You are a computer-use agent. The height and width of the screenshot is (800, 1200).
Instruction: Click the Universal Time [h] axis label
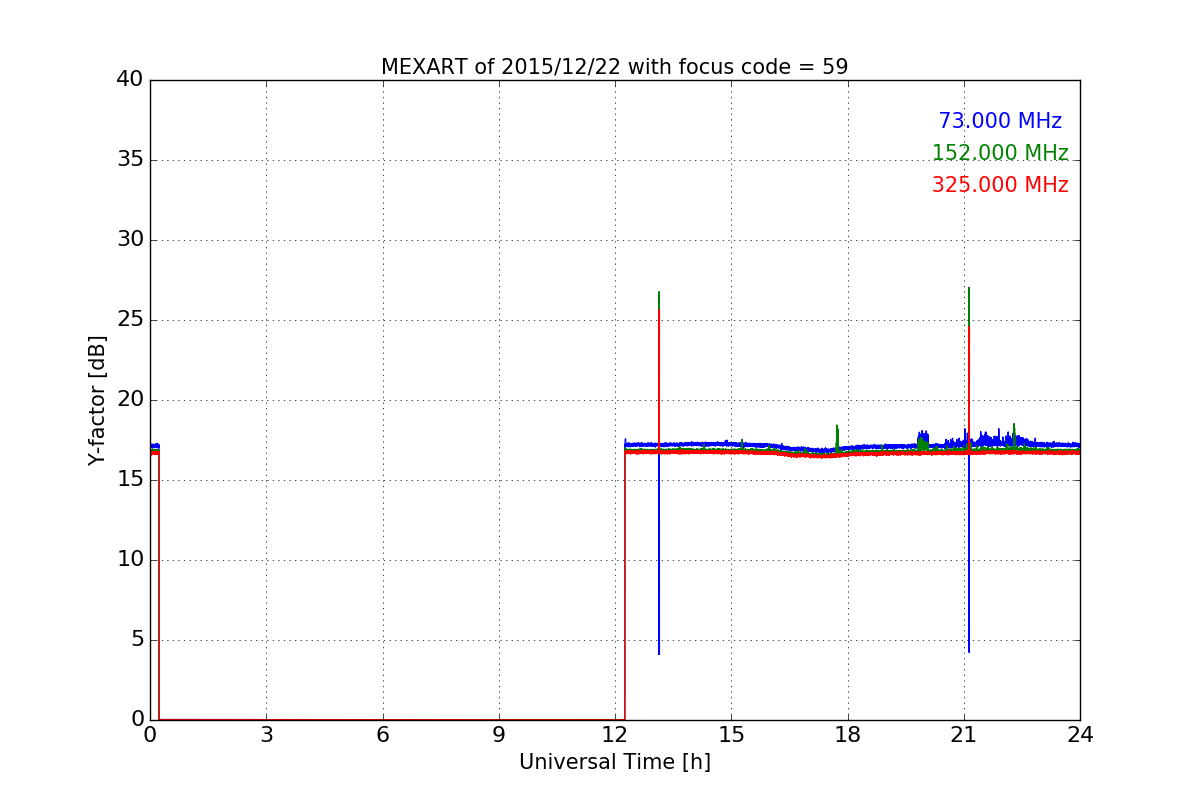(614, 762)
